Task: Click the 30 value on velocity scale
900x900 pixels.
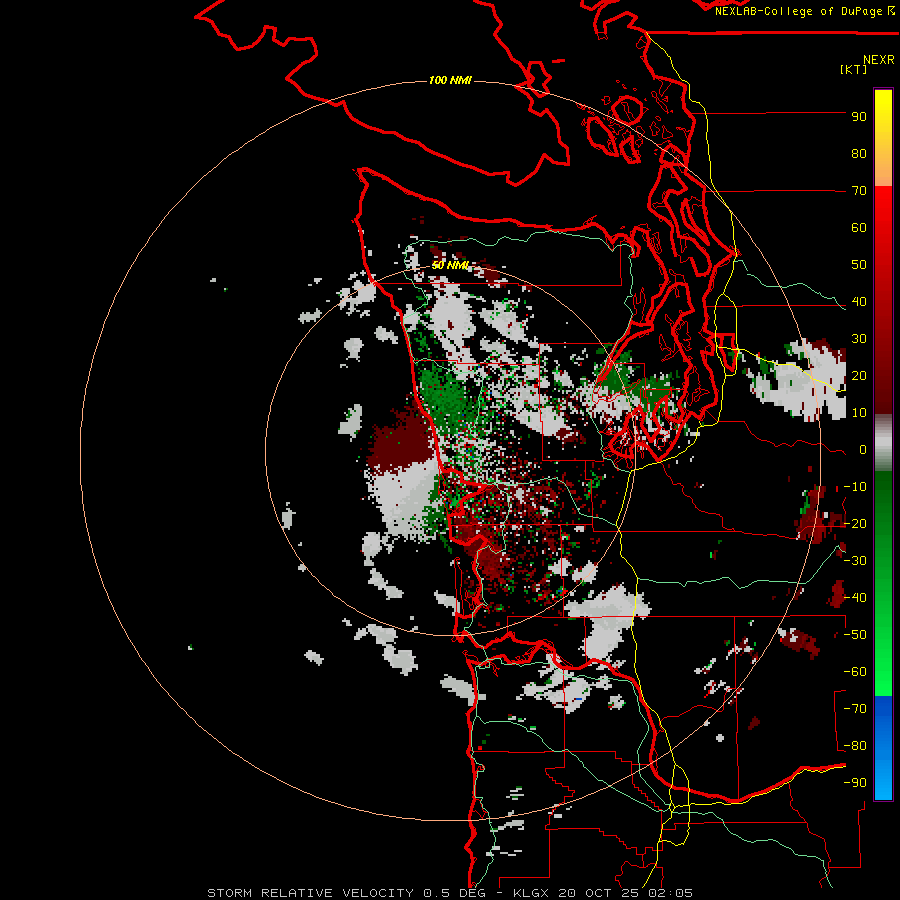Action: coord(859,339)
